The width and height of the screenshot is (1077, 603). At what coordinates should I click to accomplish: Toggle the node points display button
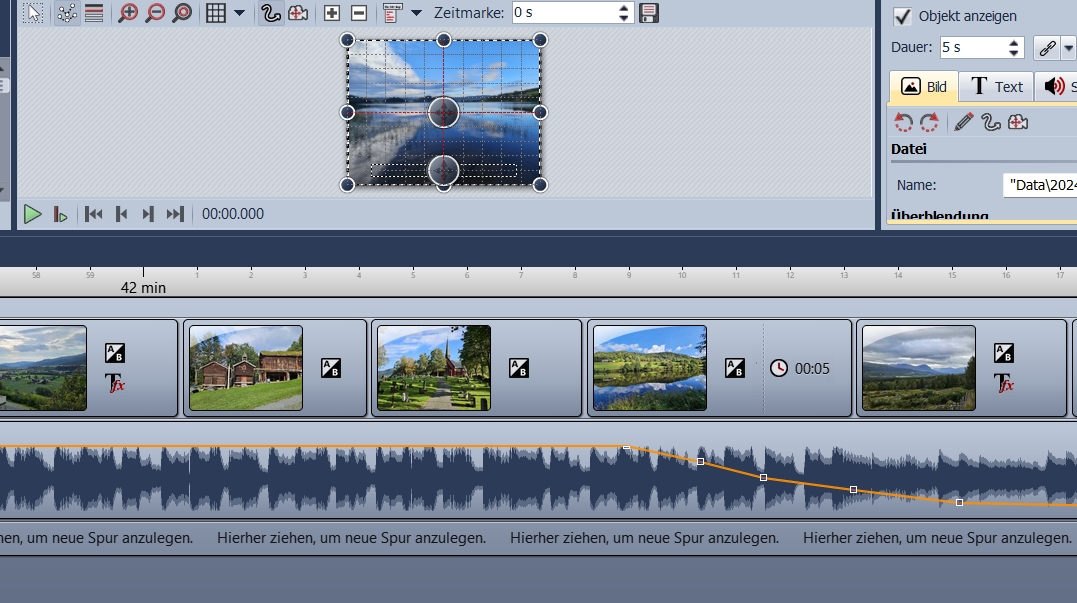[67, 13]
